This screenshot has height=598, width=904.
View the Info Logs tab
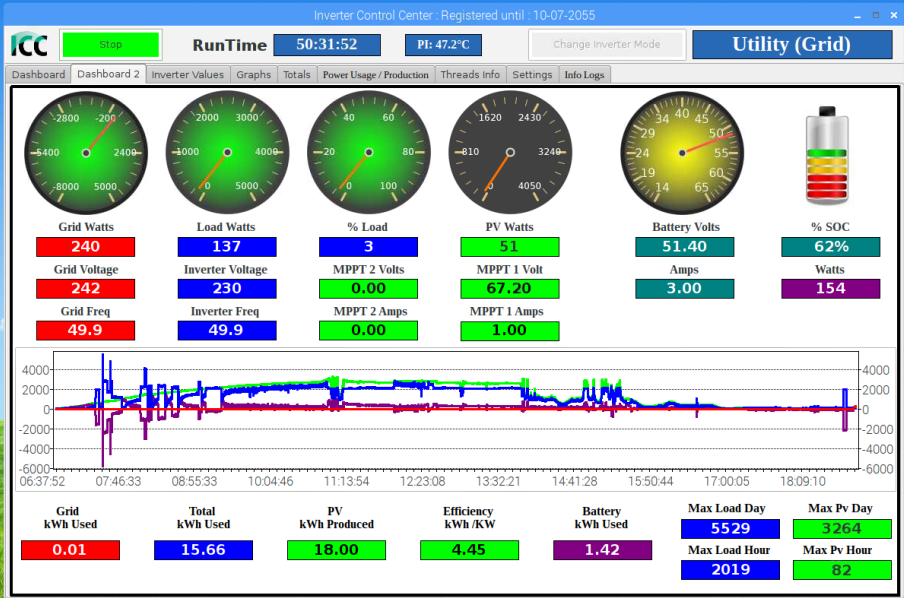584,75
